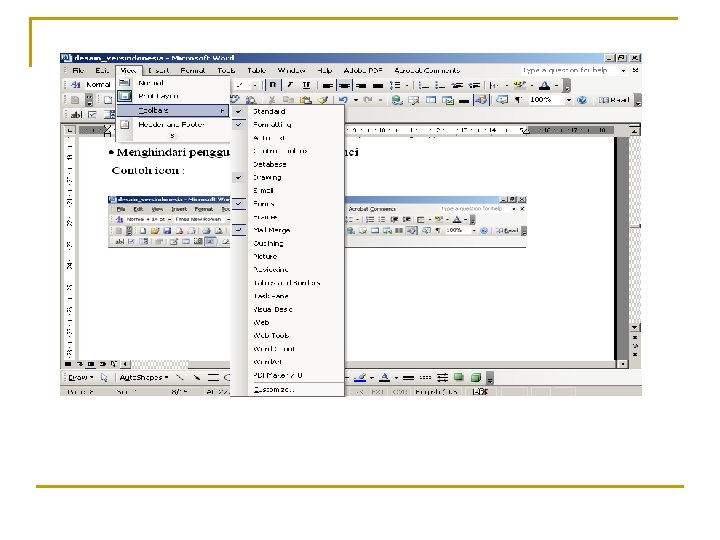Click the Format Painter brush
Viewport: 720px width, 540px height.
(x=323, y=100)
